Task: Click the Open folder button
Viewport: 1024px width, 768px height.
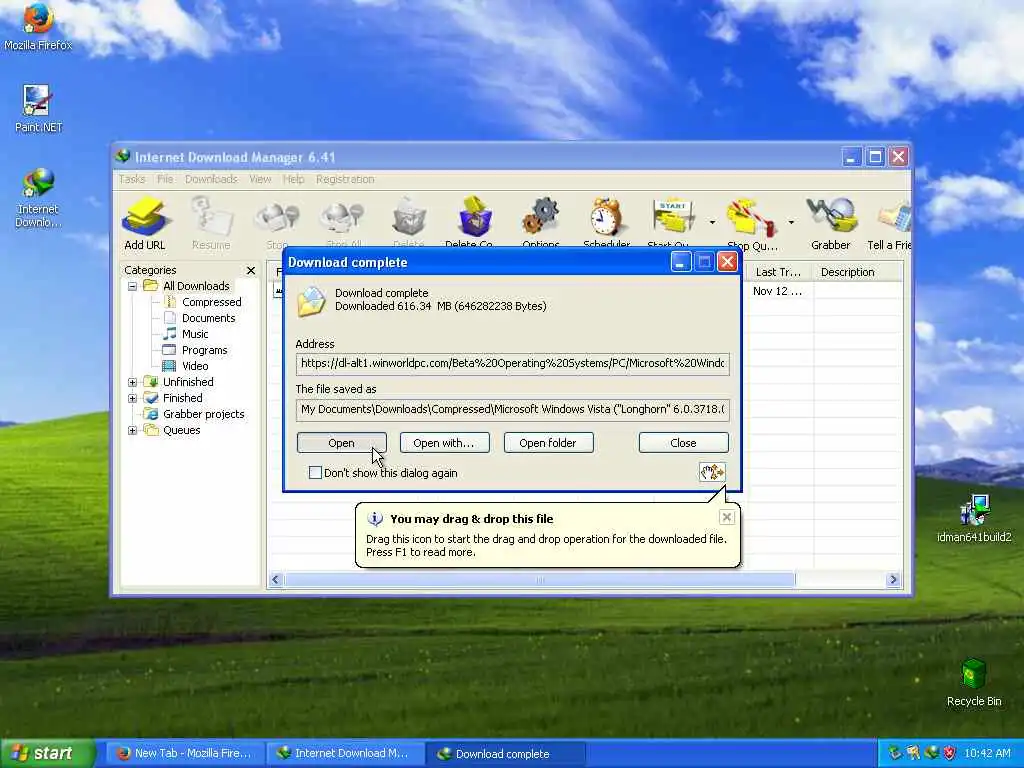Action: [x=548, y=443]
